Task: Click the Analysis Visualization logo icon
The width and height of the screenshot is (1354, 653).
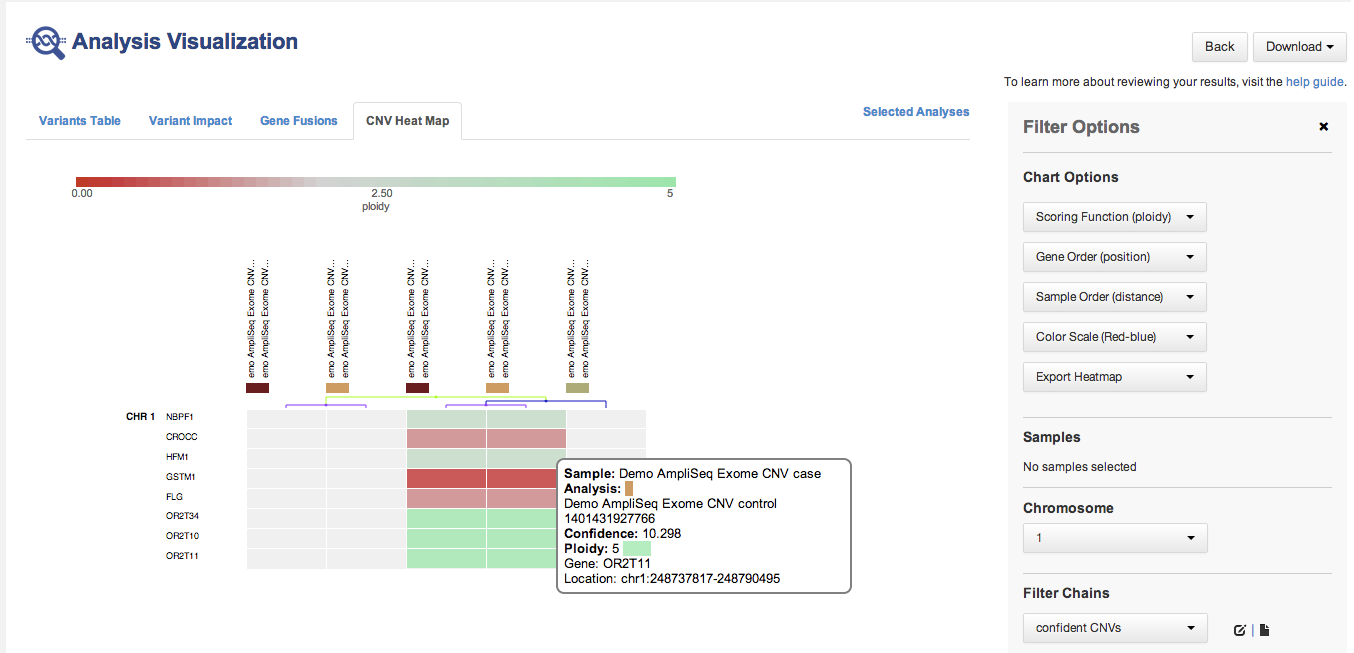Action: point(46,42)
